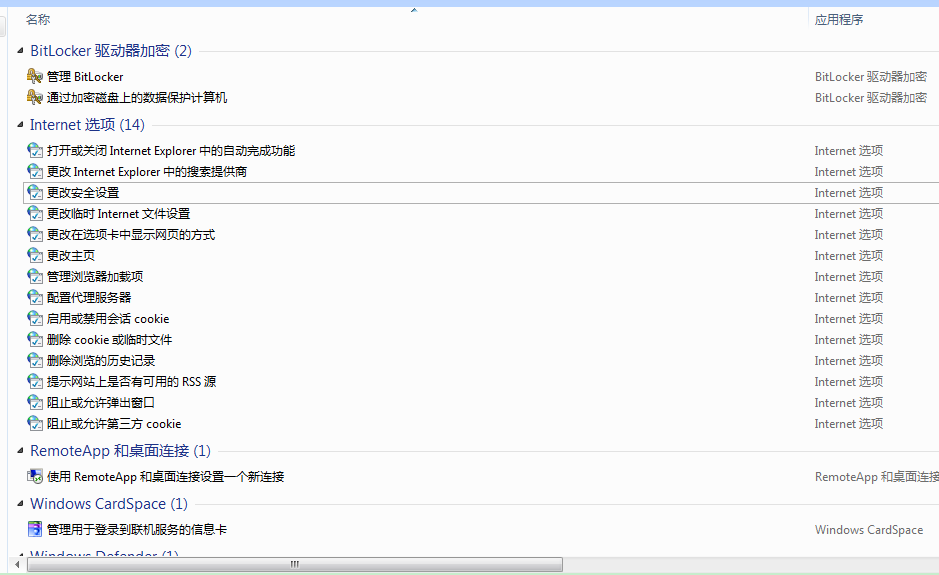The image size is (939, 575).
Task: Click the icon beside 通过加密磁盘上的数据保护计算机
Action: tap(35, 97)
